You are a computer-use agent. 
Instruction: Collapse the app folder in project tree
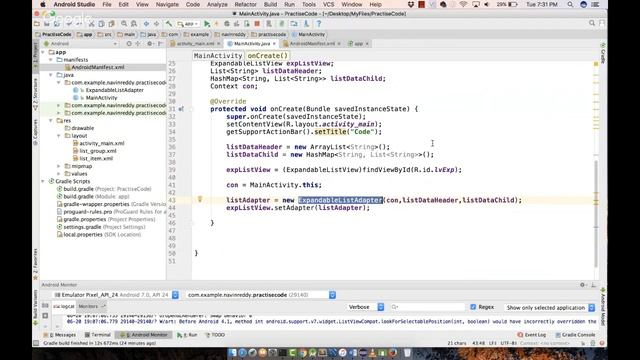(43, 52)
